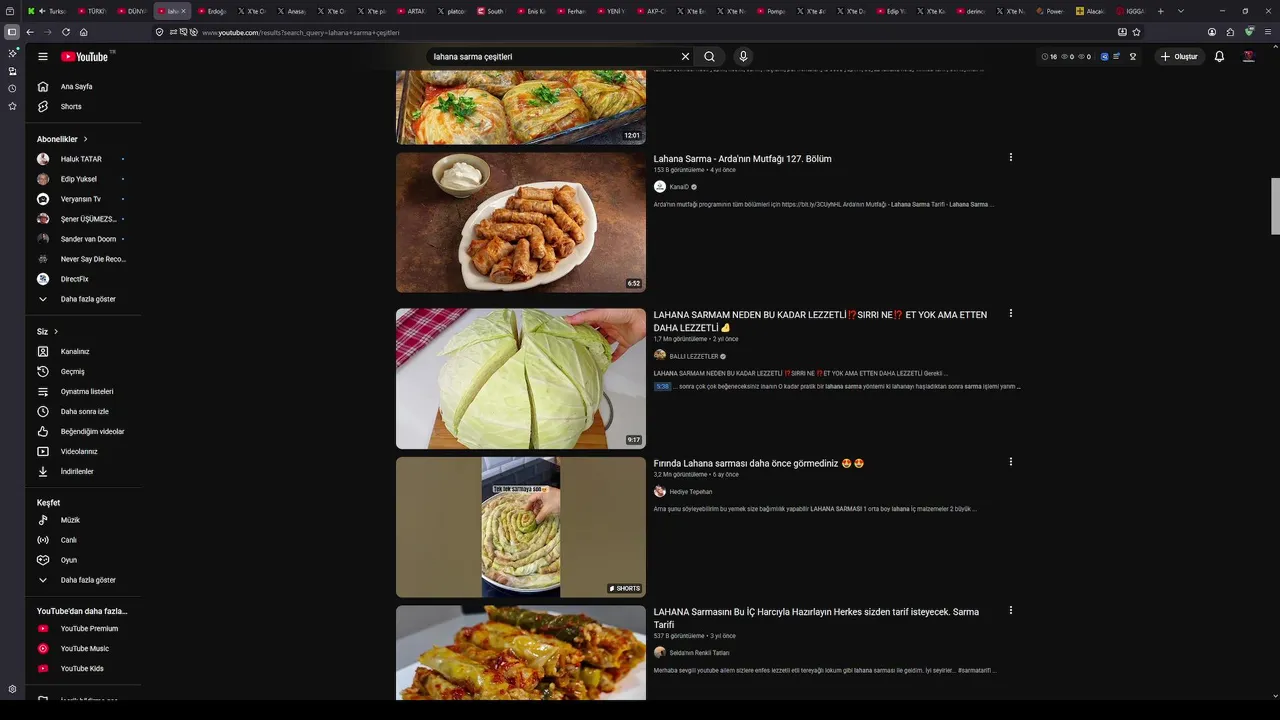The height and width of the screenshot is (720, 1280).
Task: Open KanalD channel link
Action: point(679,187)
